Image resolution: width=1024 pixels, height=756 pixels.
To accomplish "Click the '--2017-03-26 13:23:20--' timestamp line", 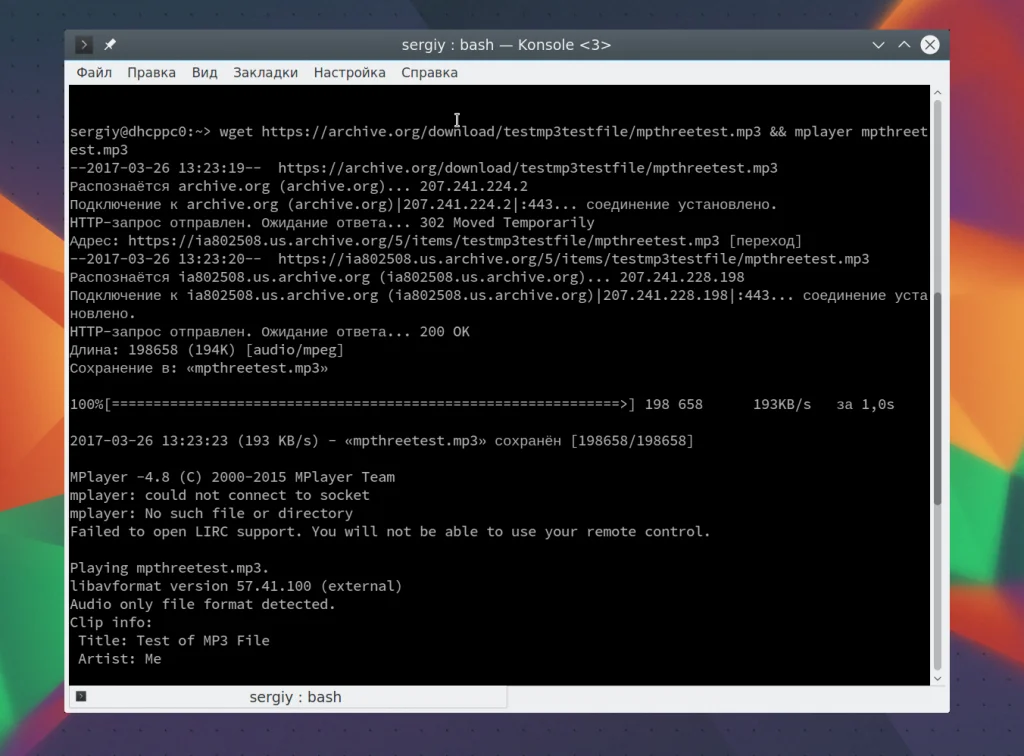I will click(x=470, y=259).
